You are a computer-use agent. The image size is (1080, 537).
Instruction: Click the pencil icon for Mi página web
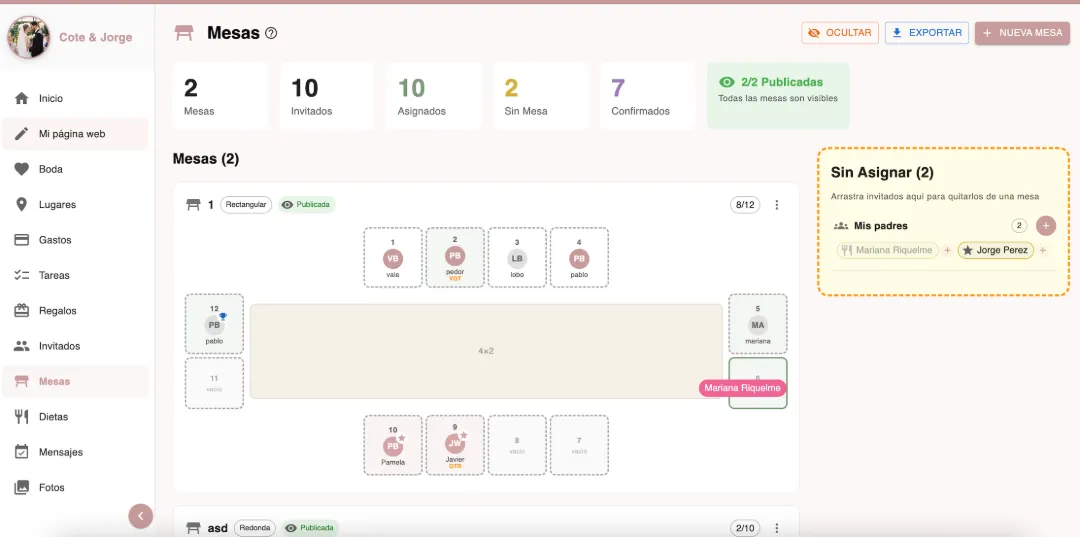click(21, 134)
